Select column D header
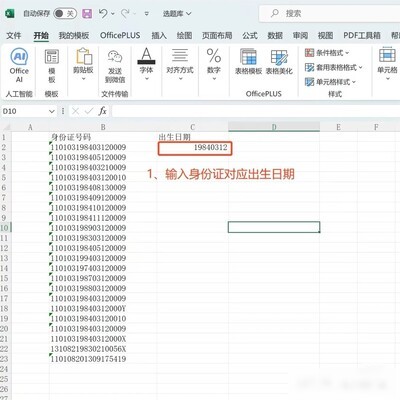Screen dimensions: 400x400 click(x=274, y=127)
